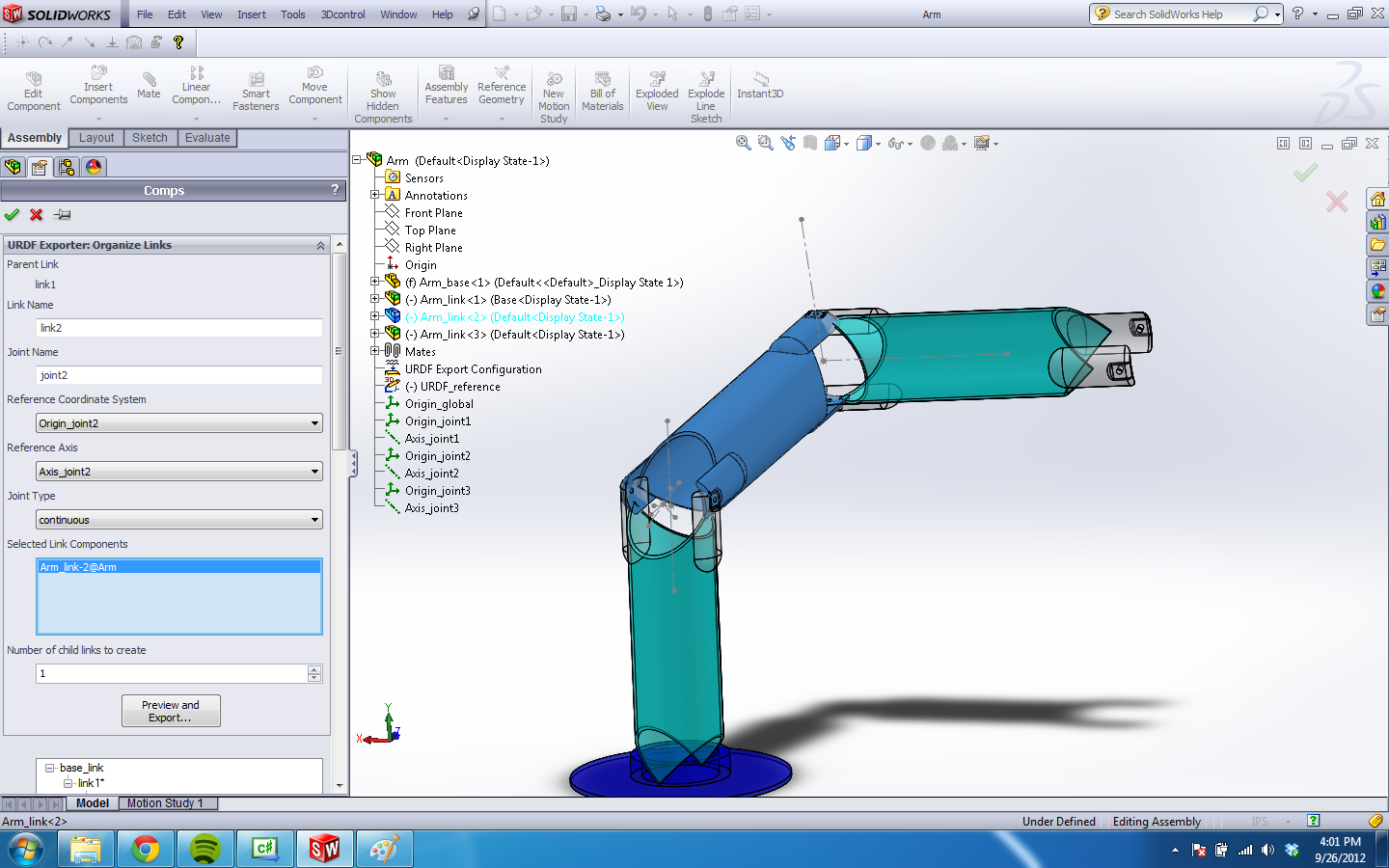
Task: Select the Mate tool
Action: pos(149,85)
